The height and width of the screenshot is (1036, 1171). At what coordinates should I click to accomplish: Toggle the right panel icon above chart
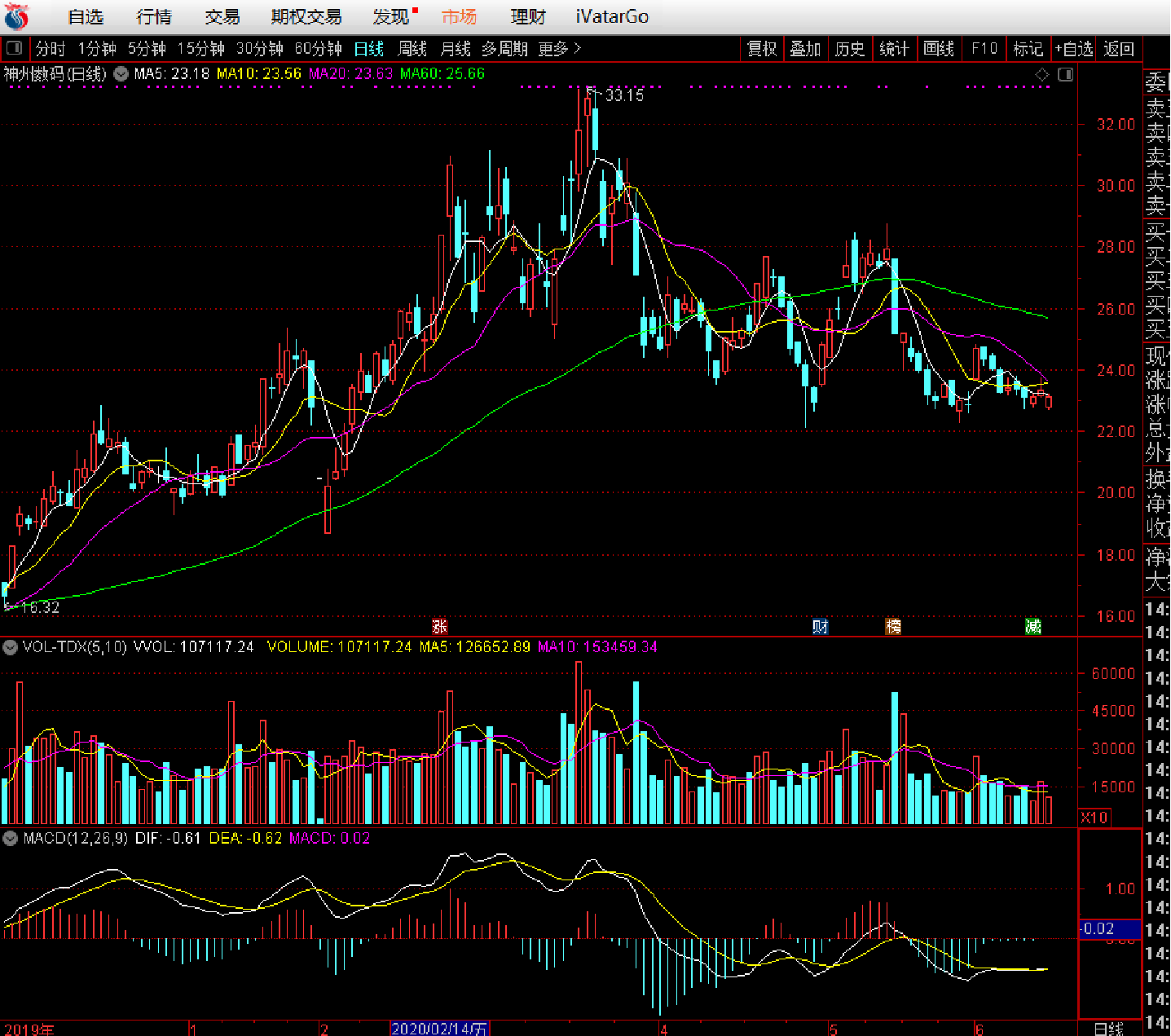1065,75
